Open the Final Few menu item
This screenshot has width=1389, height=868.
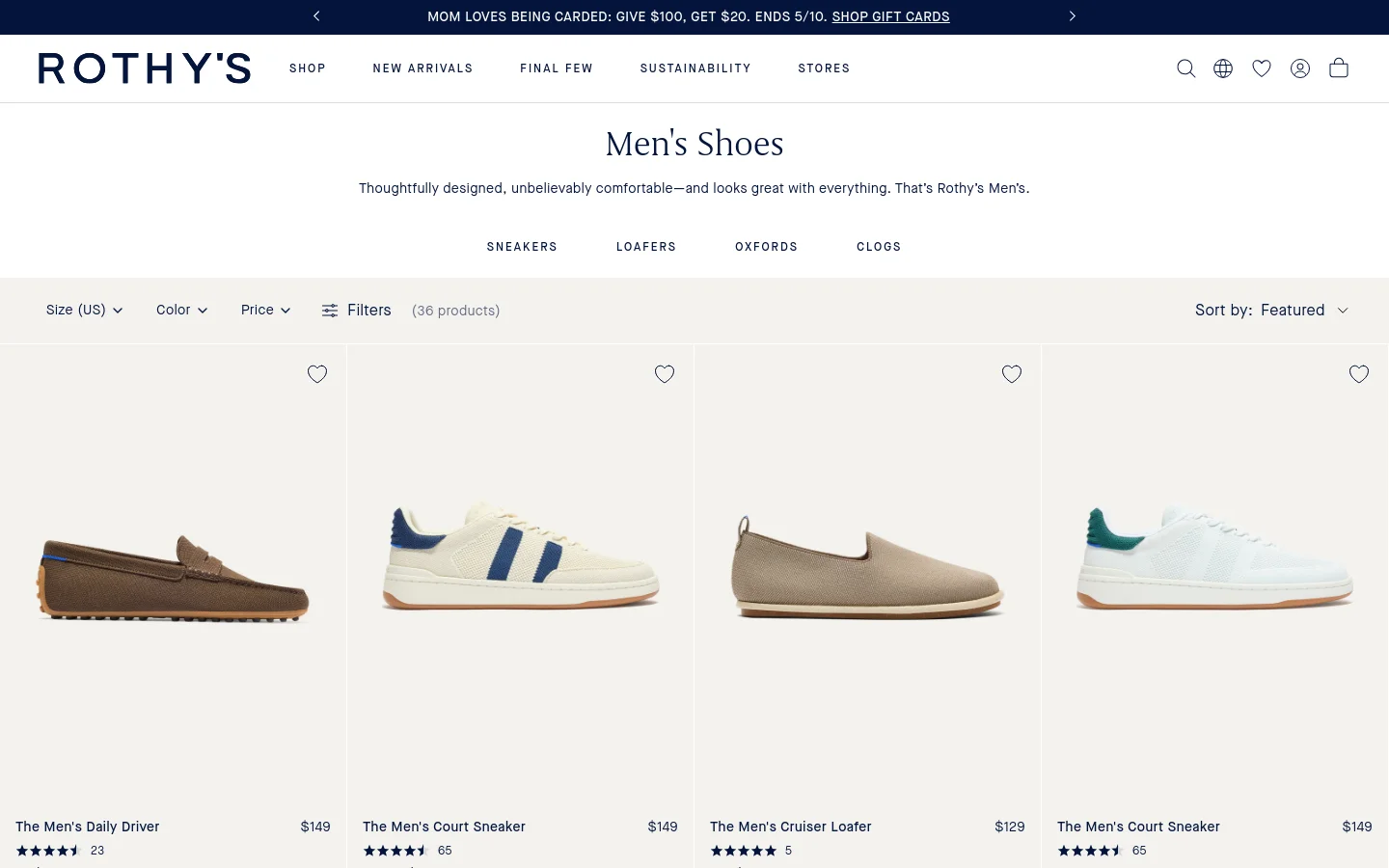[557, 68]
